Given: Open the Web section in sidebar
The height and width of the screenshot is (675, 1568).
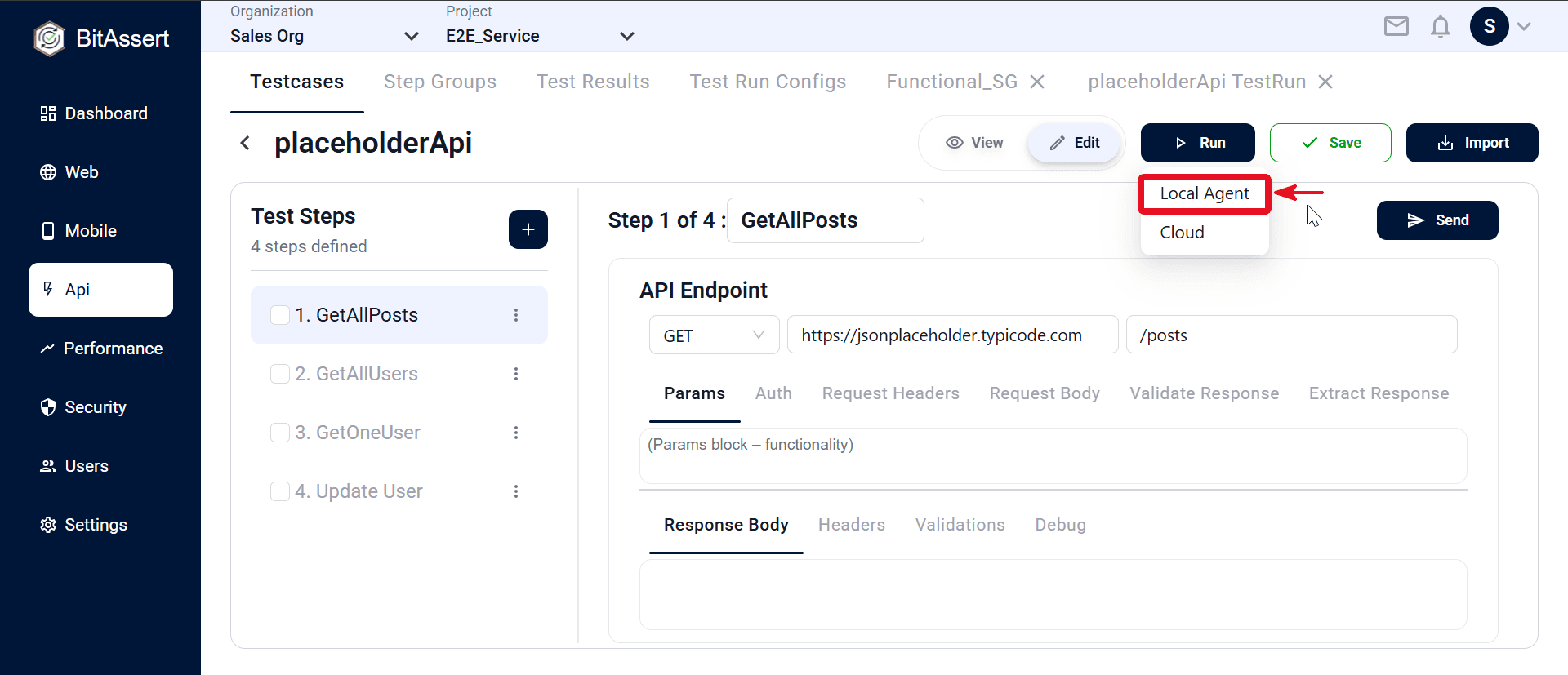Looking at the screenshot, I should (69, 172).
